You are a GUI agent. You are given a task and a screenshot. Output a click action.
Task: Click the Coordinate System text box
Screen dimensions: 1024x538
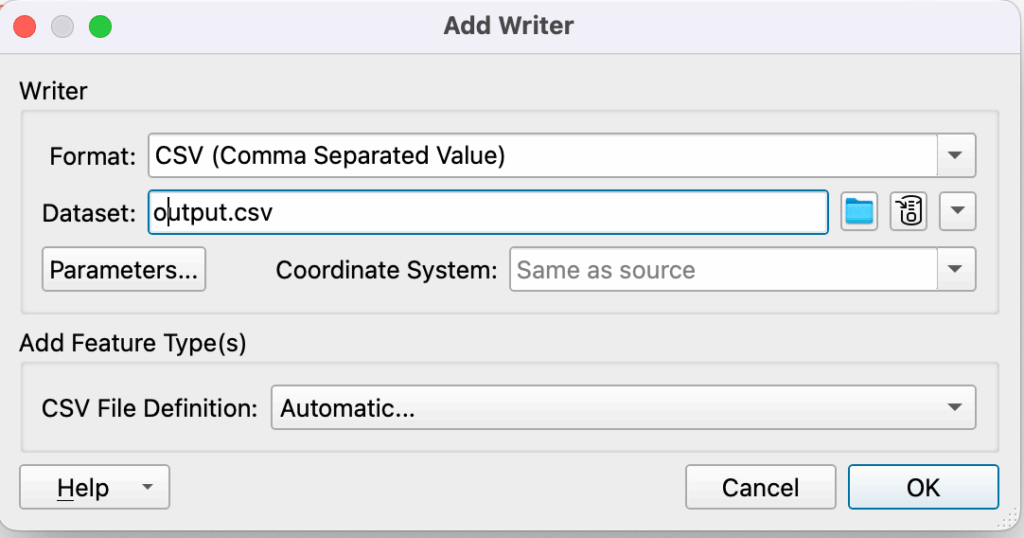pyautogui.click(x=723, y=270)
